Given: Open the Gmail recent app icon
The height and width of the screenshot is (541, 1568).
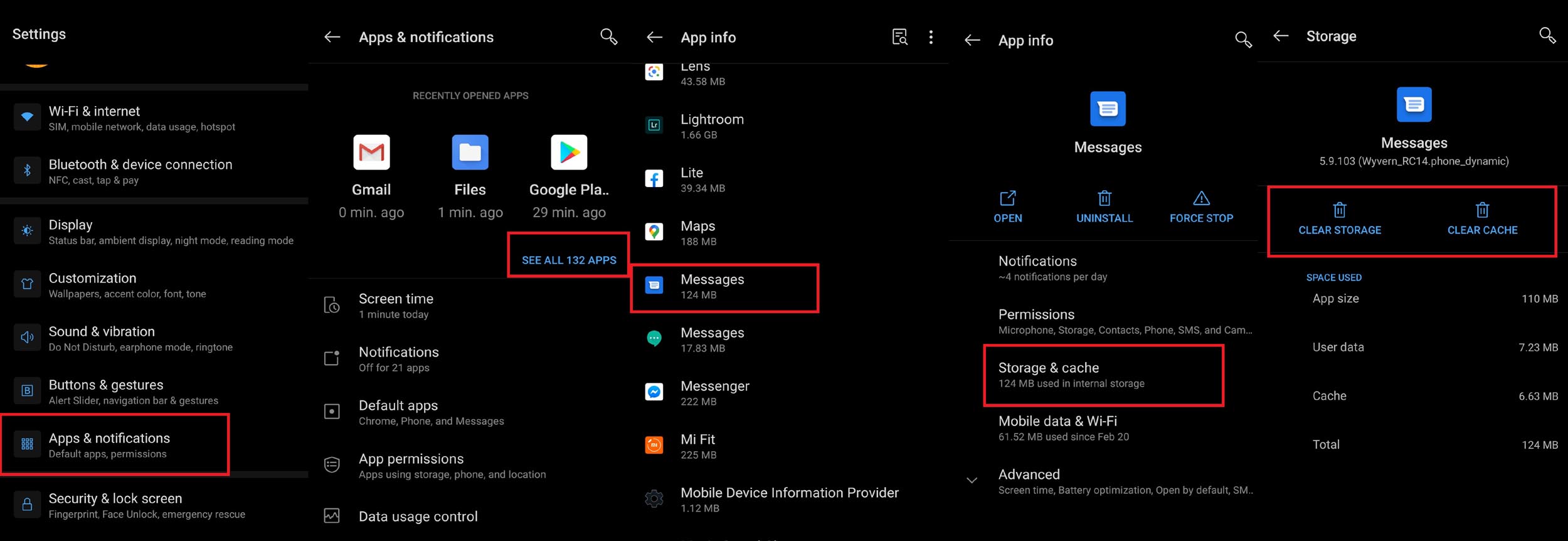Looking at the screenshot, I should coord(371,152).
